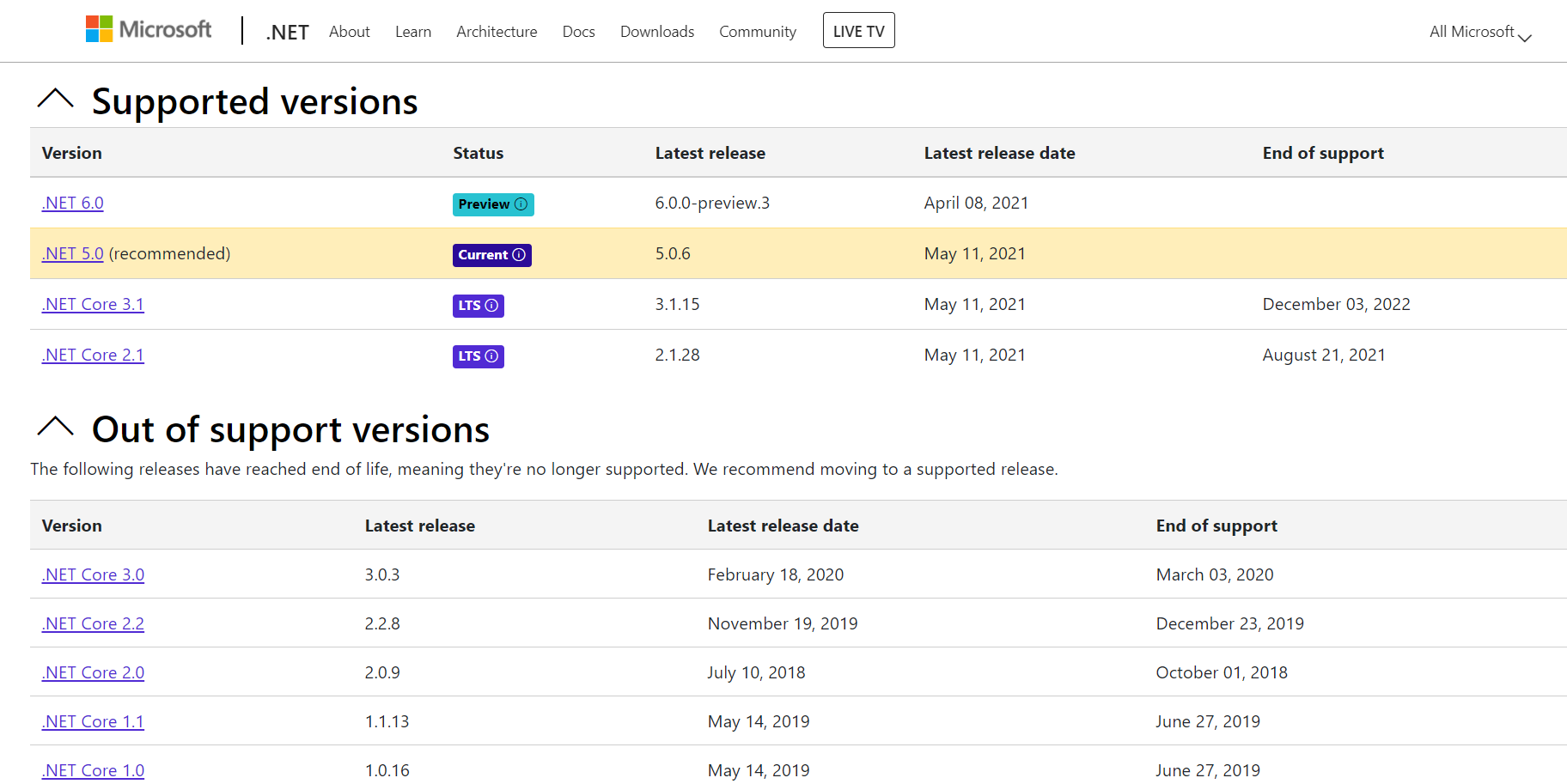Viewport: 1567px width, 784px height.
Task: Click the Current status badge label
Action: (x=483, y=255)
